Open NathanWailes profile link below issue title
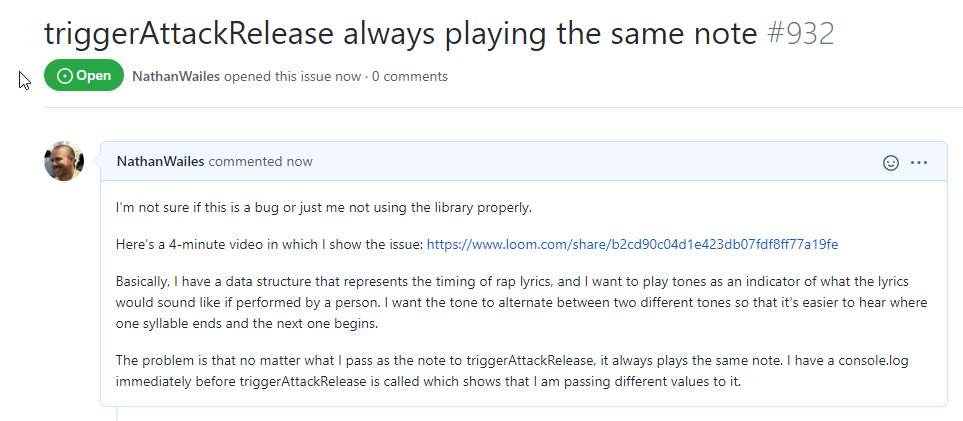The image size is (963, 421). [178, 76]
